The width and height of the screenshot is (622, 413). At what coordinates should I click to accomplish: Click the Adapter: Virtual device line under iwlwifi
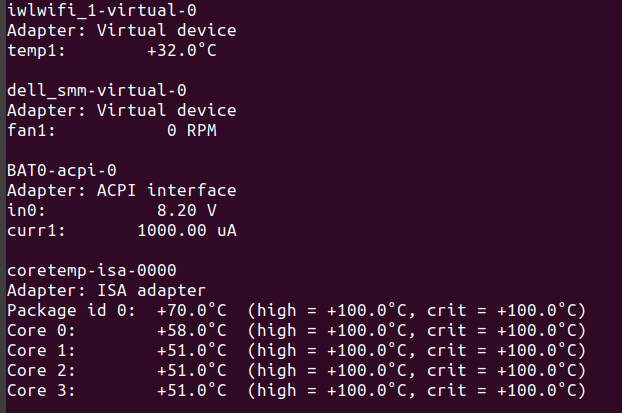(121, 30)
